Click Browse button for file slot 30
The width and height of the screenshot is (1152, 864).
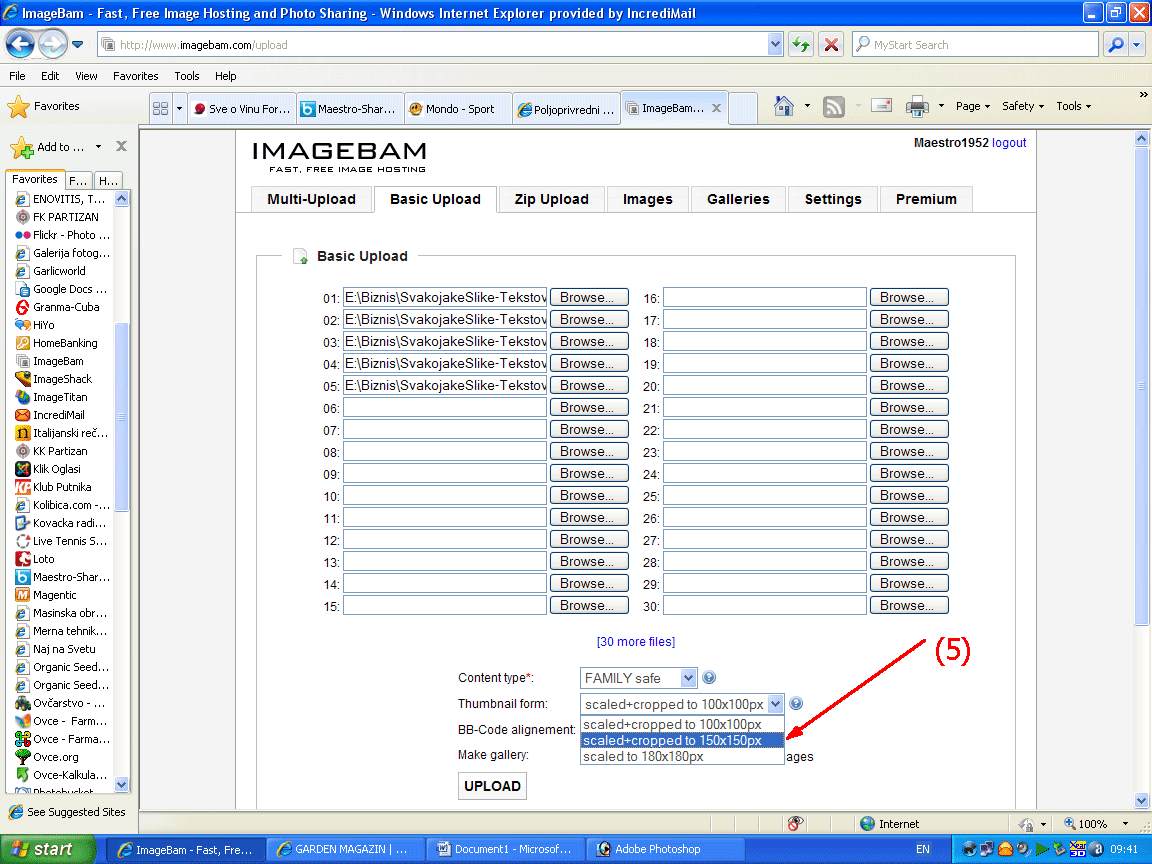click(910, 605)
